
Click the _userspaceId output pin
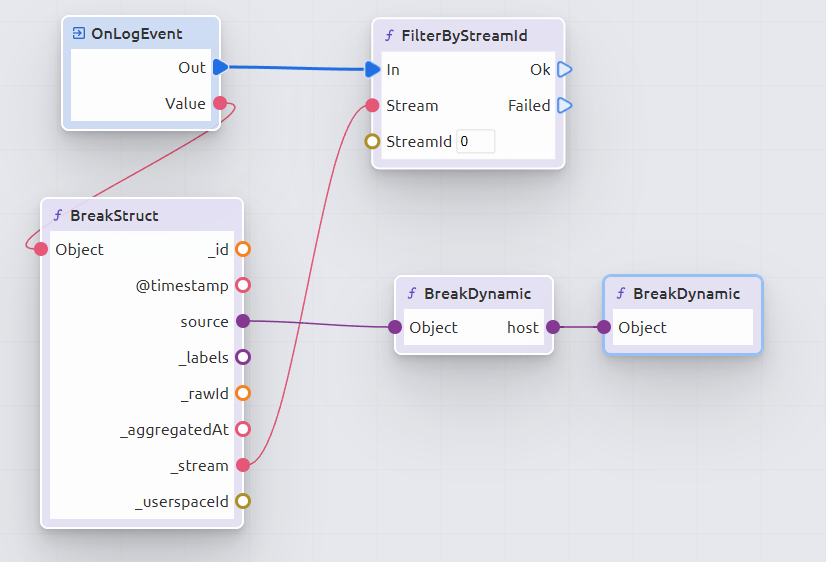point(242,501)
